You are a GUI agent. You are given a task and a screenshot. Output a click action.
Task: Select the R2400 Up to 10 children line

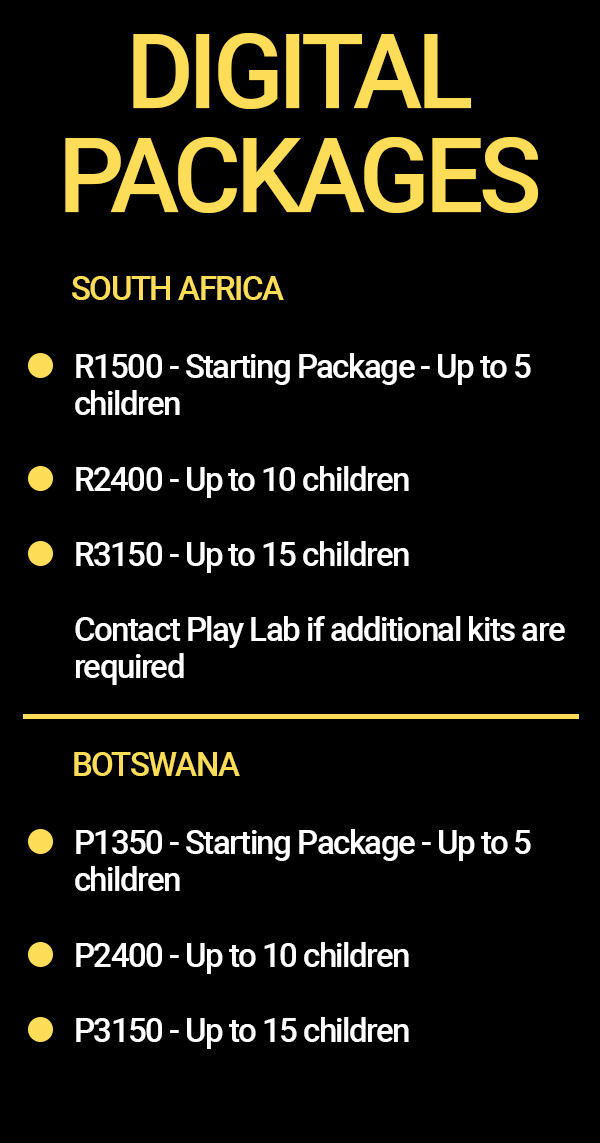242,480
